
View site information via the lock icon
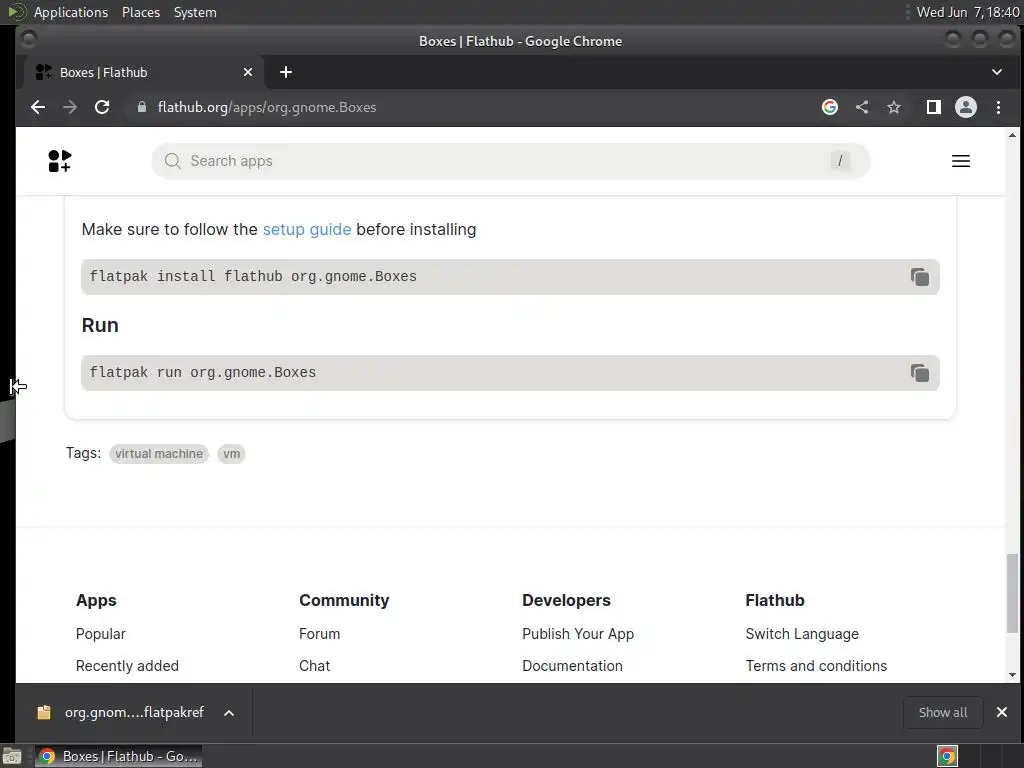tap(142, 107)
